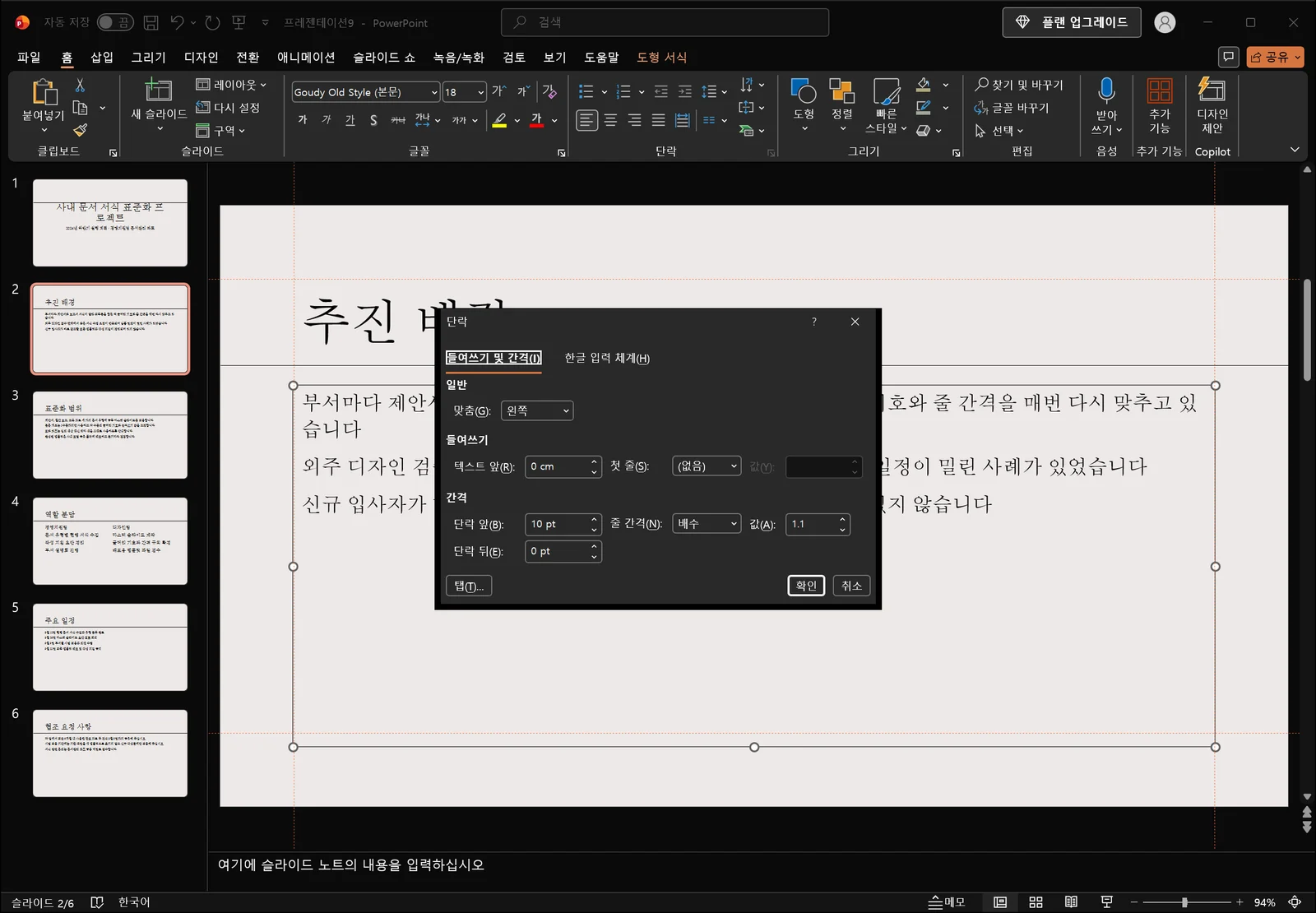Click the Upgrade Plan button
1316x913 pixels.
click(x=1072, y=22)
